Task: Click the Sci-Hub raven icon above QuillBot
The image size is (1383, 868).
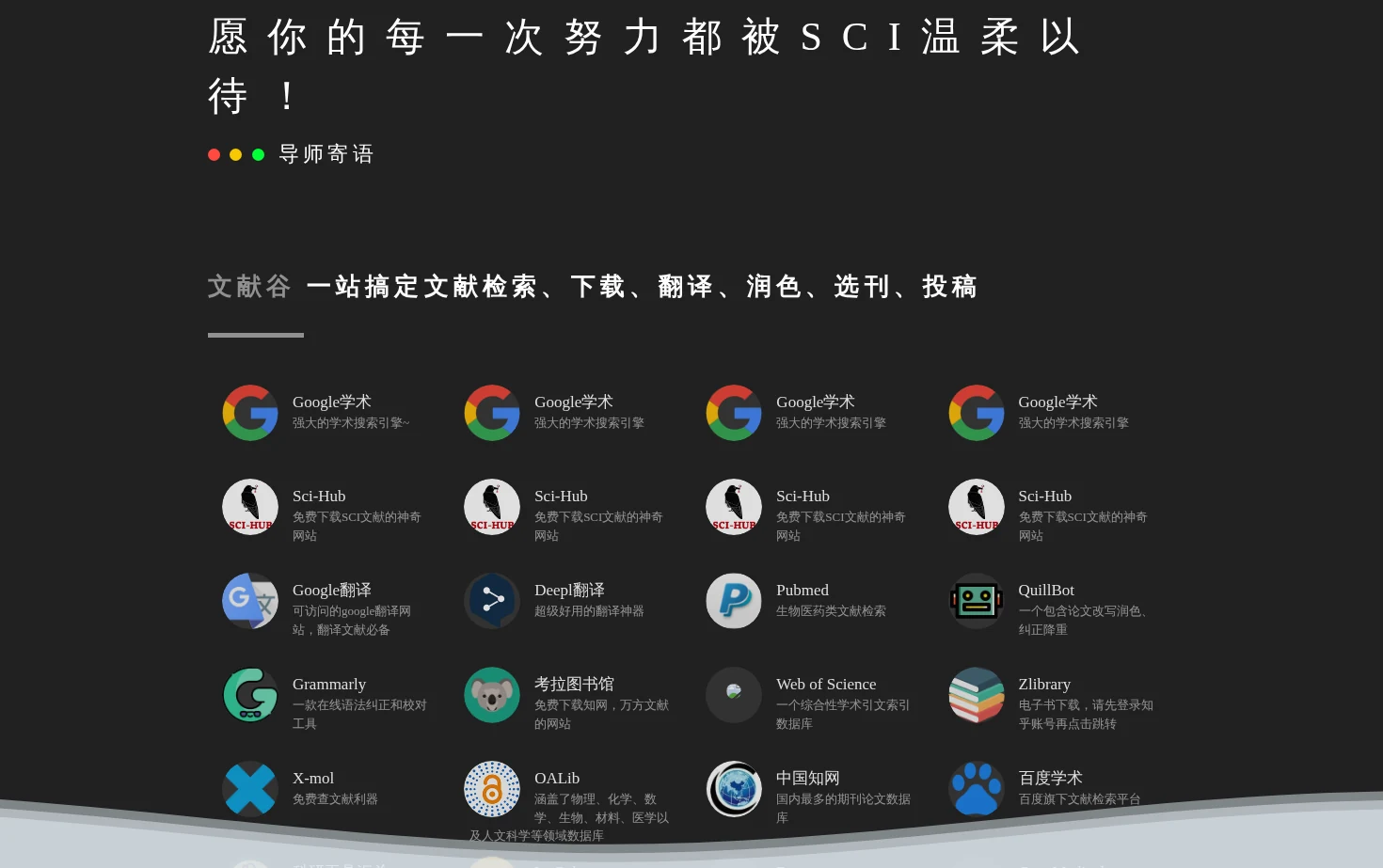Action: click(x=977, y=507)
